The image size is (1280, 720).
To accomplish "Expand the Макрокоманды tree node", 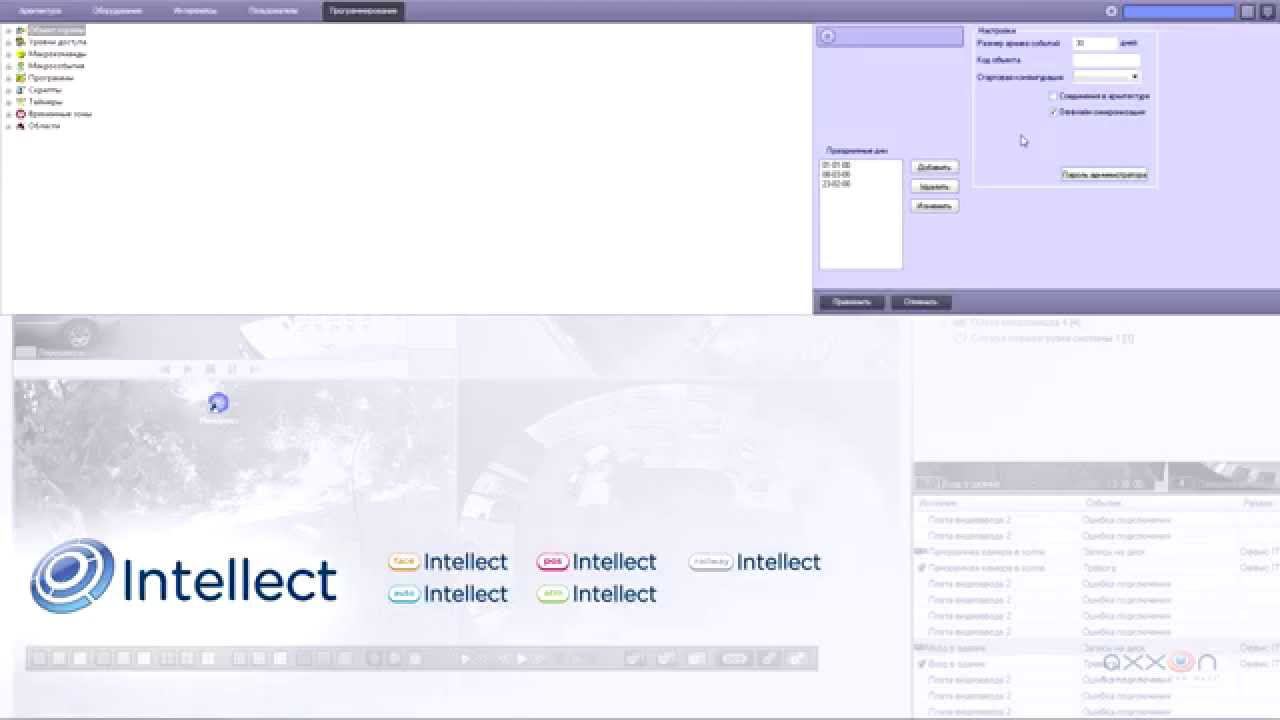I will [x=8, y=54].
